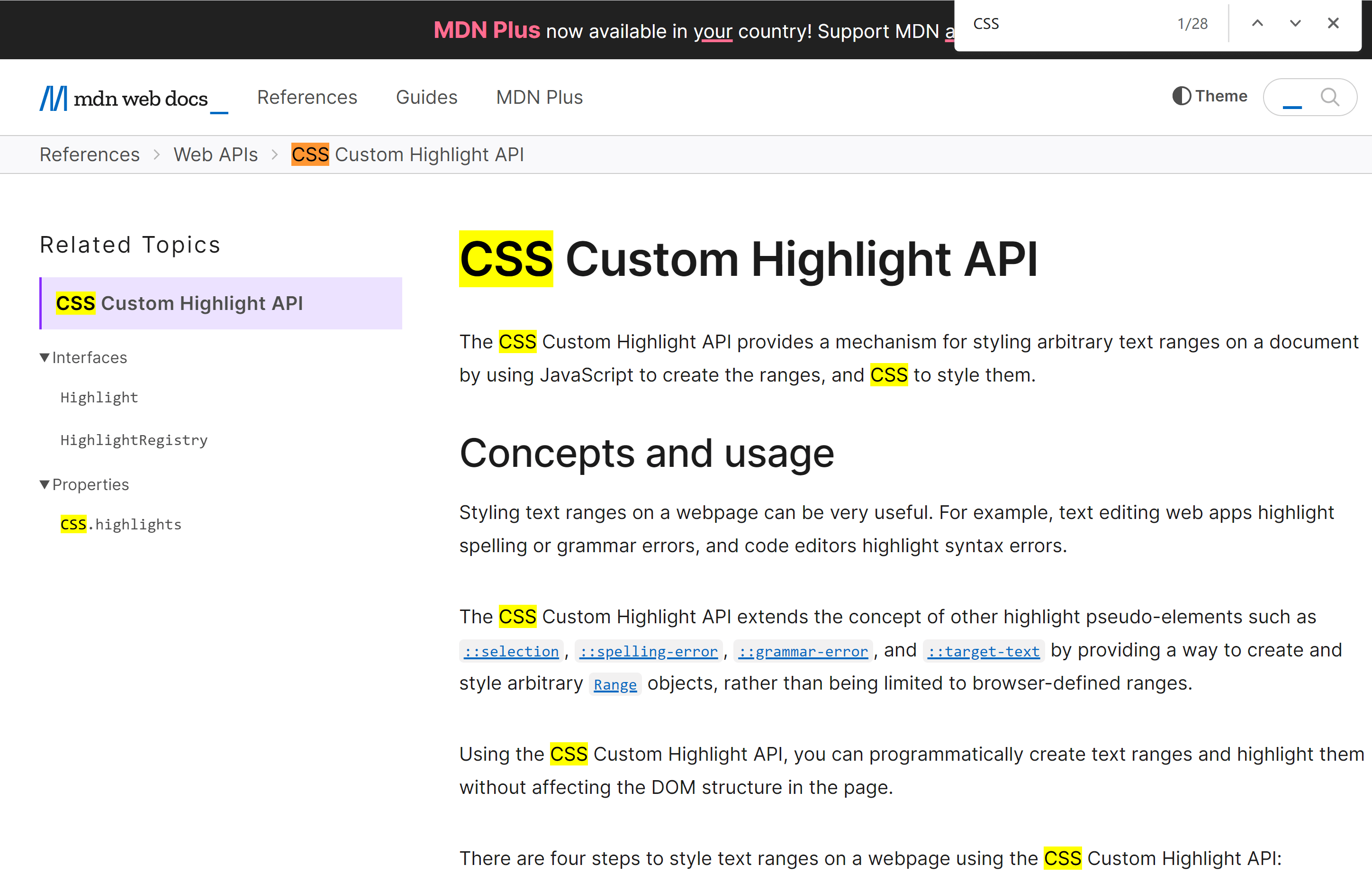
Task: Click the search magnifier icon
Action: [x=1329, y=97]
